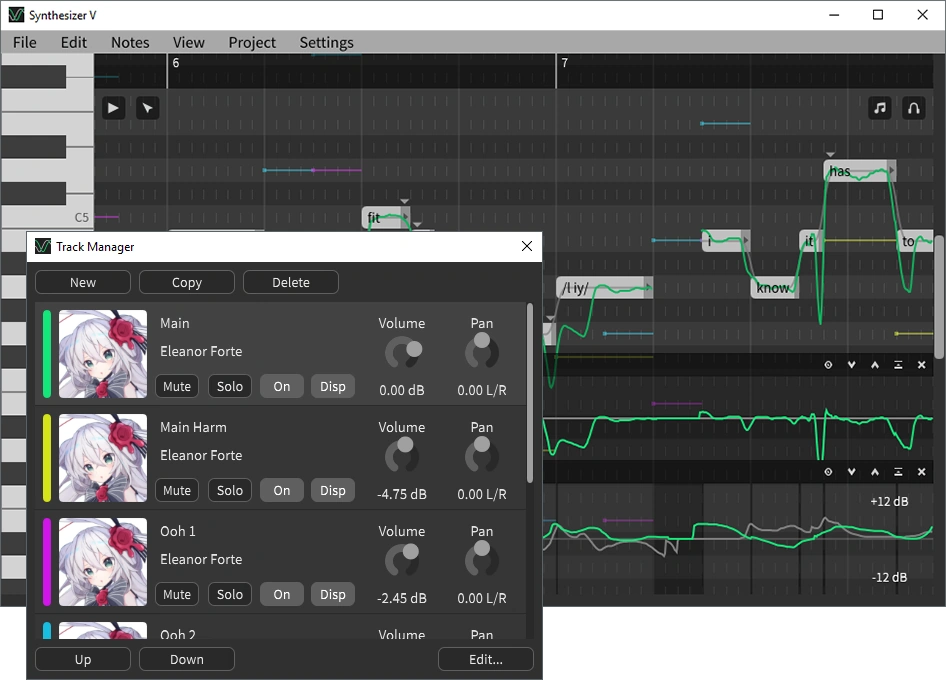Click the eye icon on the parameter panel
The width and height of the screenshot is (946, 680).
pyautogui.click(x=827, y=364)
